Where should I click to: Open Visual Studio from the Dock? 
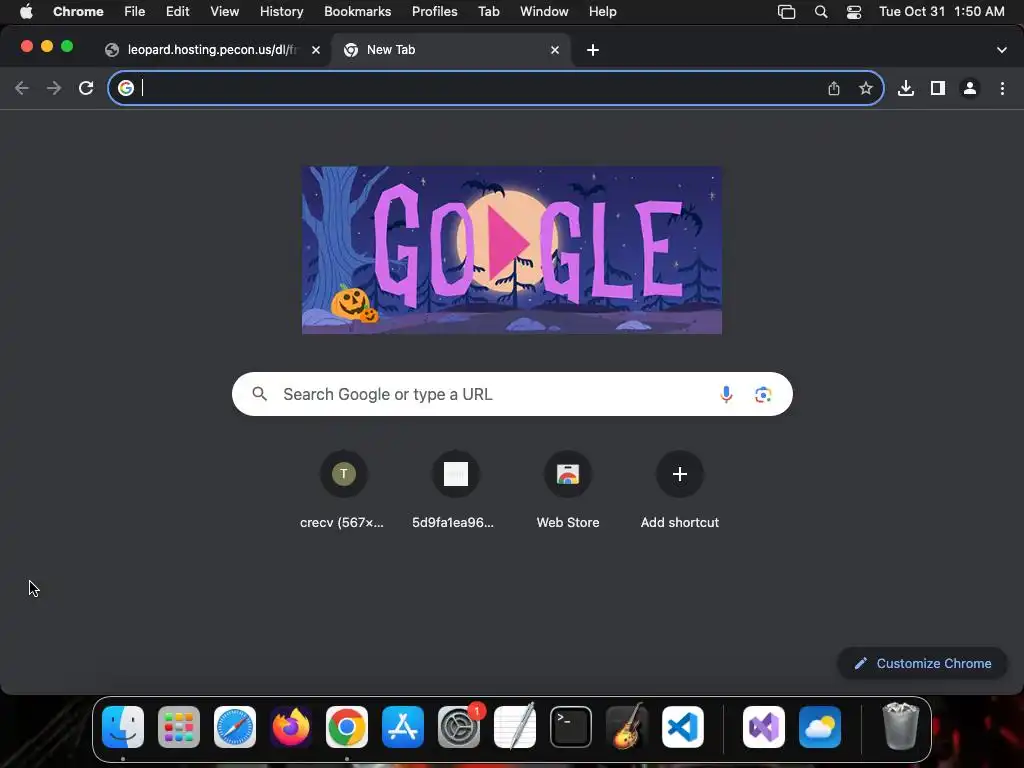[764, 727]
